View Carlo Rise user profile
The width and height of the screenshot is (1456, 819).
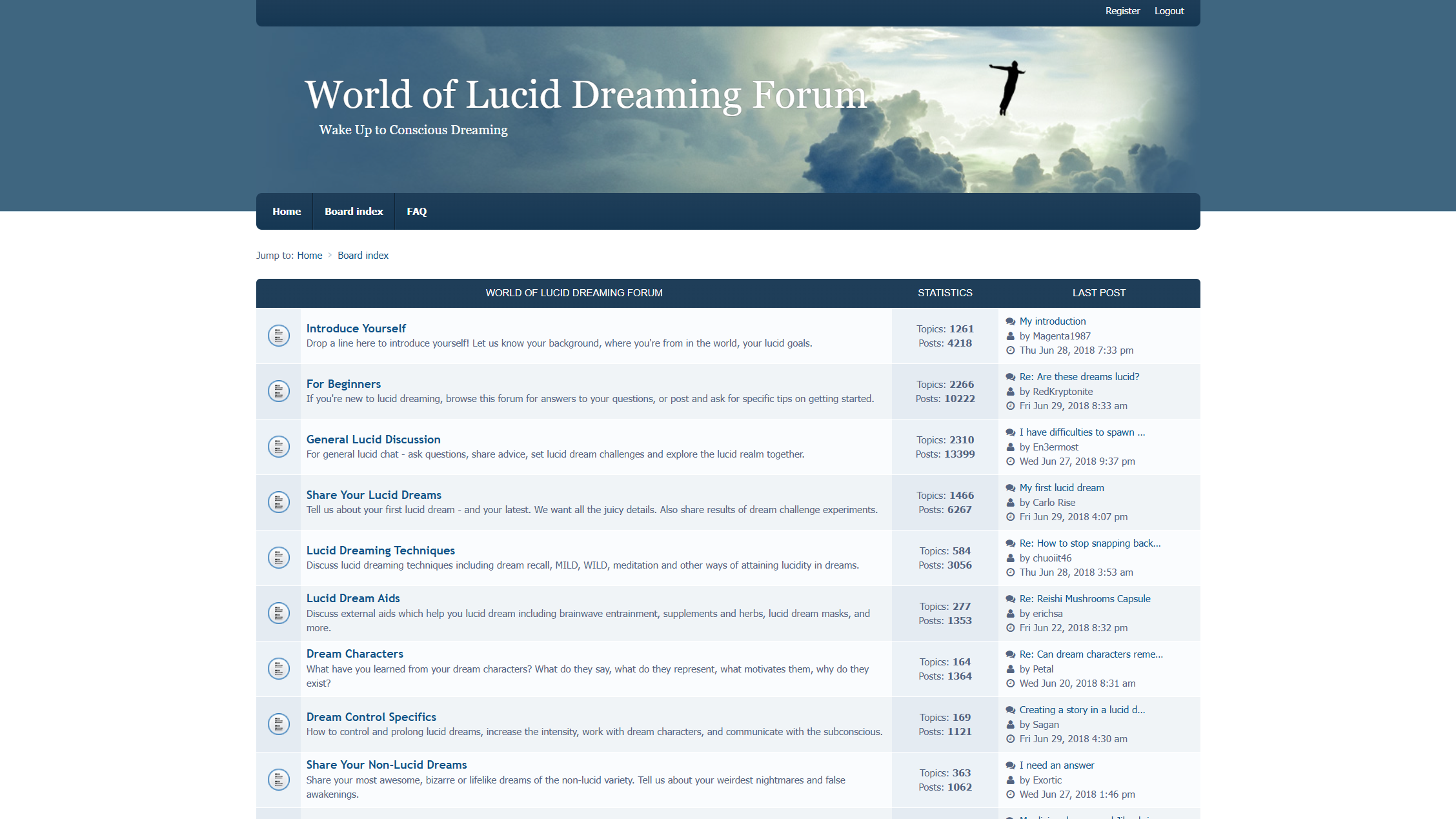click(1053, 503)
